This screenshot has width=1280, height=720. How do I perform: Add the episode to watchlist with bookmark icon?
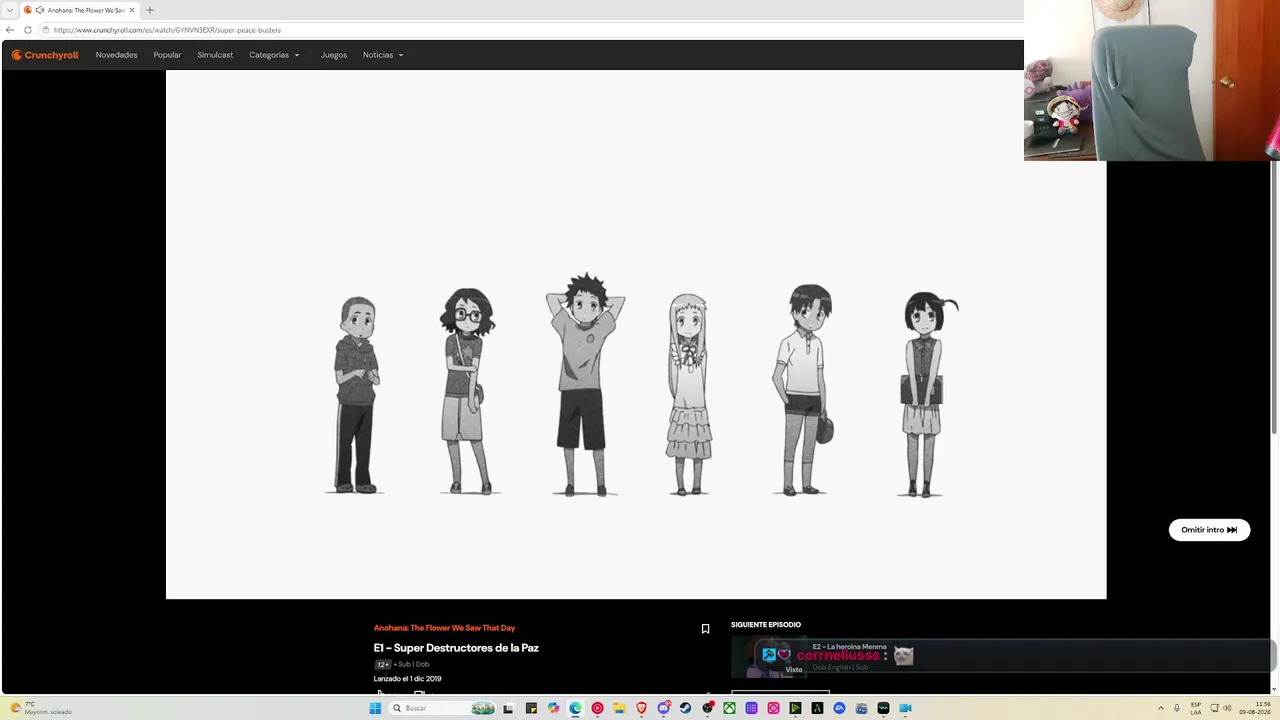pos(705,629)
